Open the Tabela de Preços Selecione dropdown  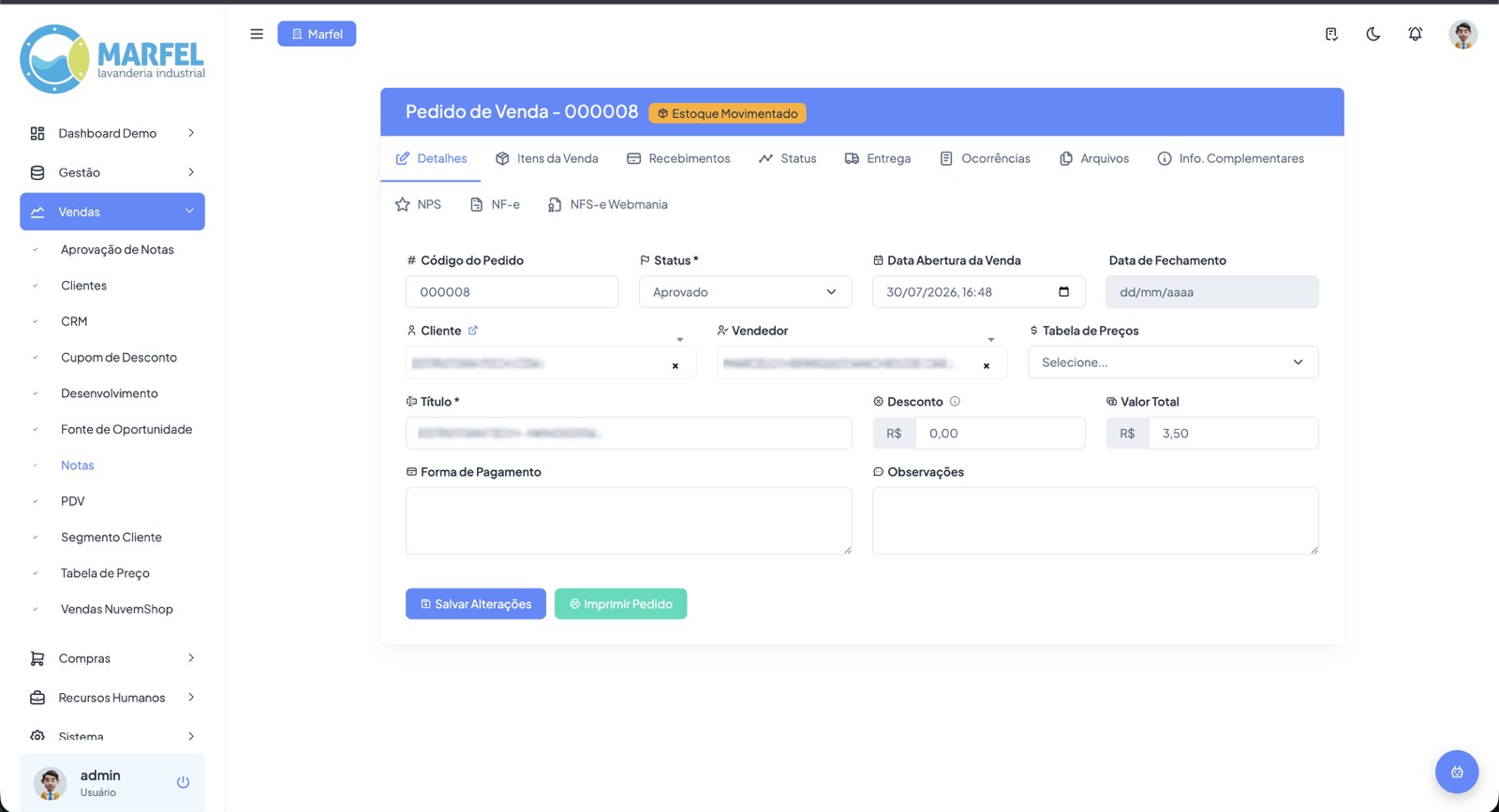pyautogui.click(x=1173, y=362)
